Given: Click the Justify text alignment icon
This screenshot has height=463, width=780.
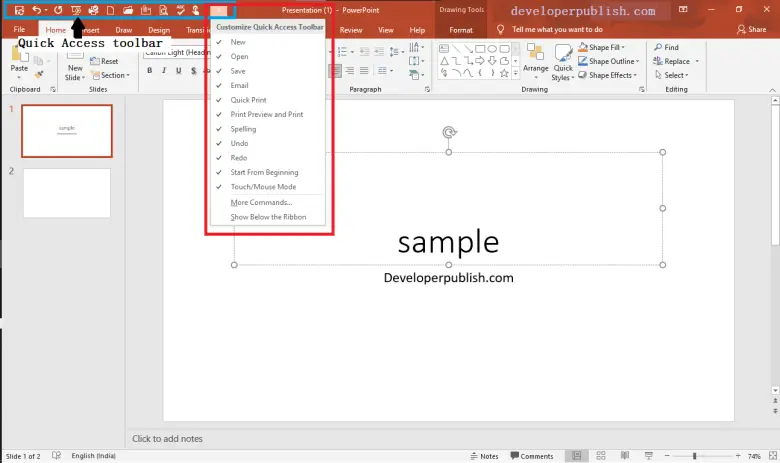Looking at the screenshot, I should click(364, 71).
